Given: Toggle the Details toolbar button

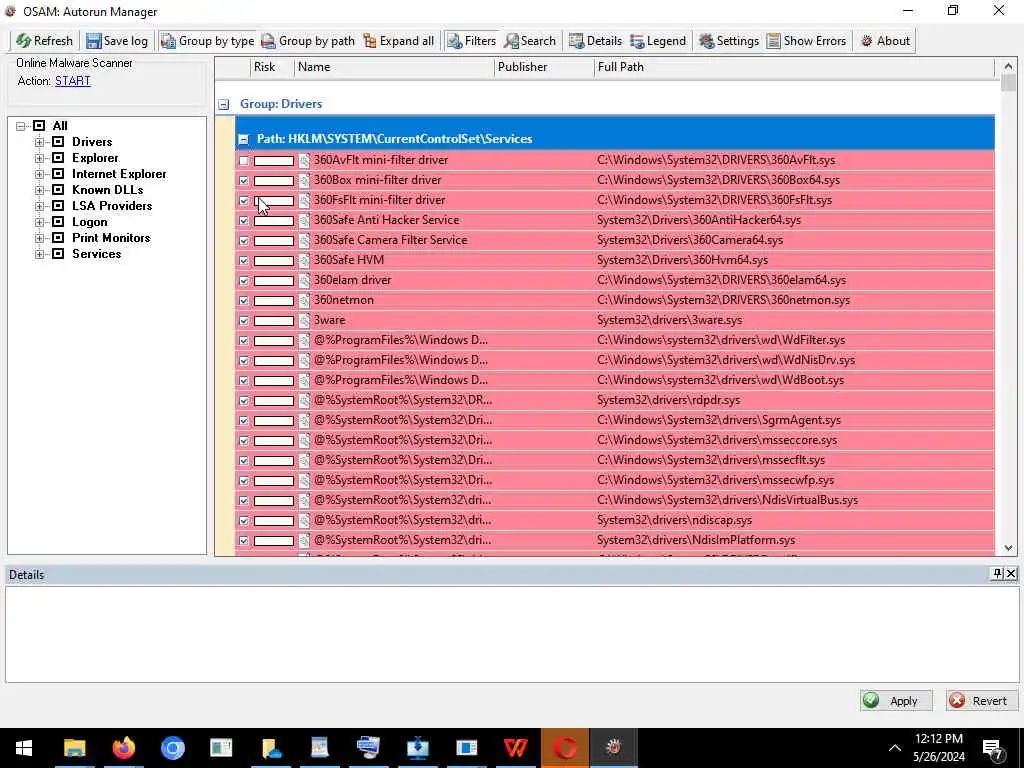Looking at the screenshot, I should (x=595, y=40).
